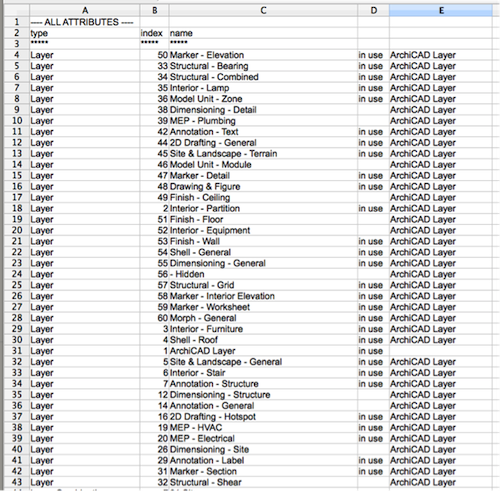Select row 1 header number
This screenshot has width=500, height=491.
coord(17,22)
